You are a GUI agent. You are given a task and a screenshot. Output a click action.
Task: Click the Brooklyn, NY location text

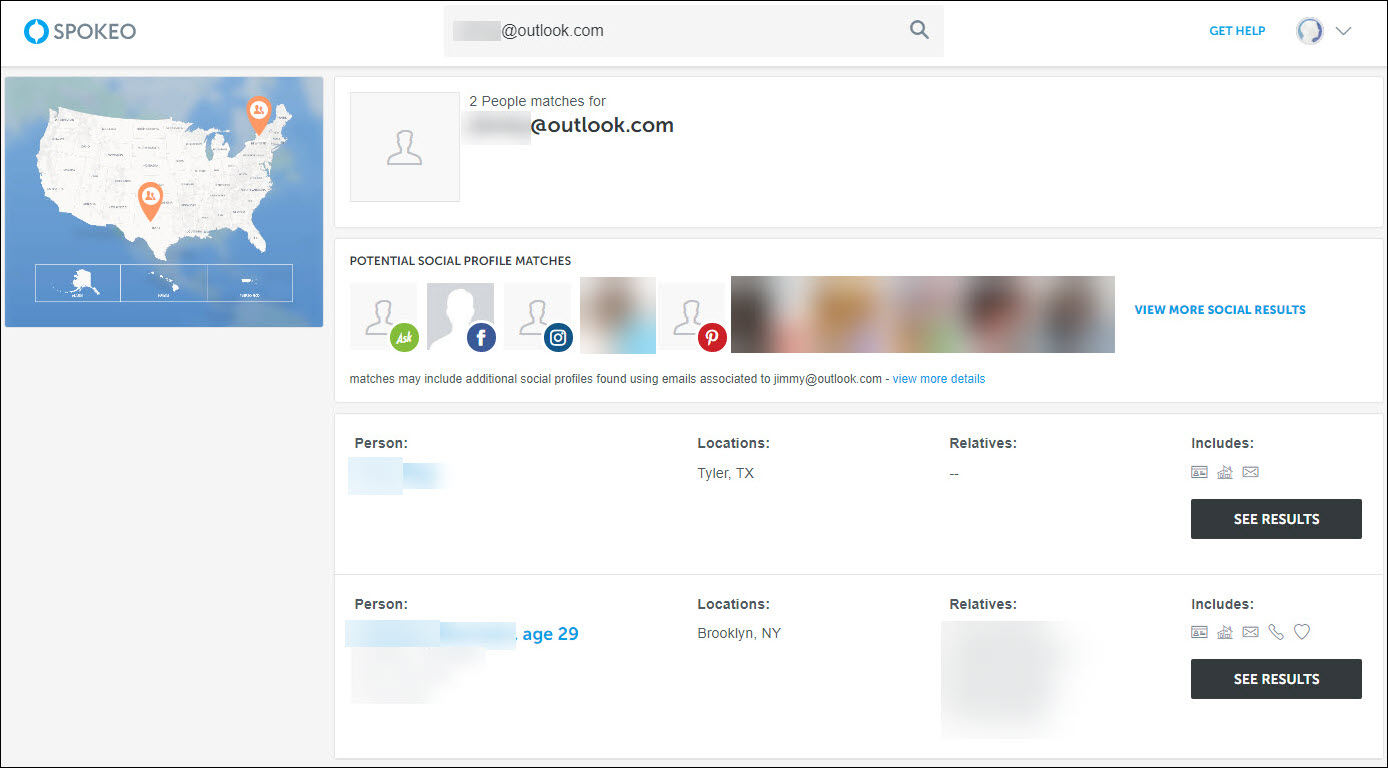739,633
